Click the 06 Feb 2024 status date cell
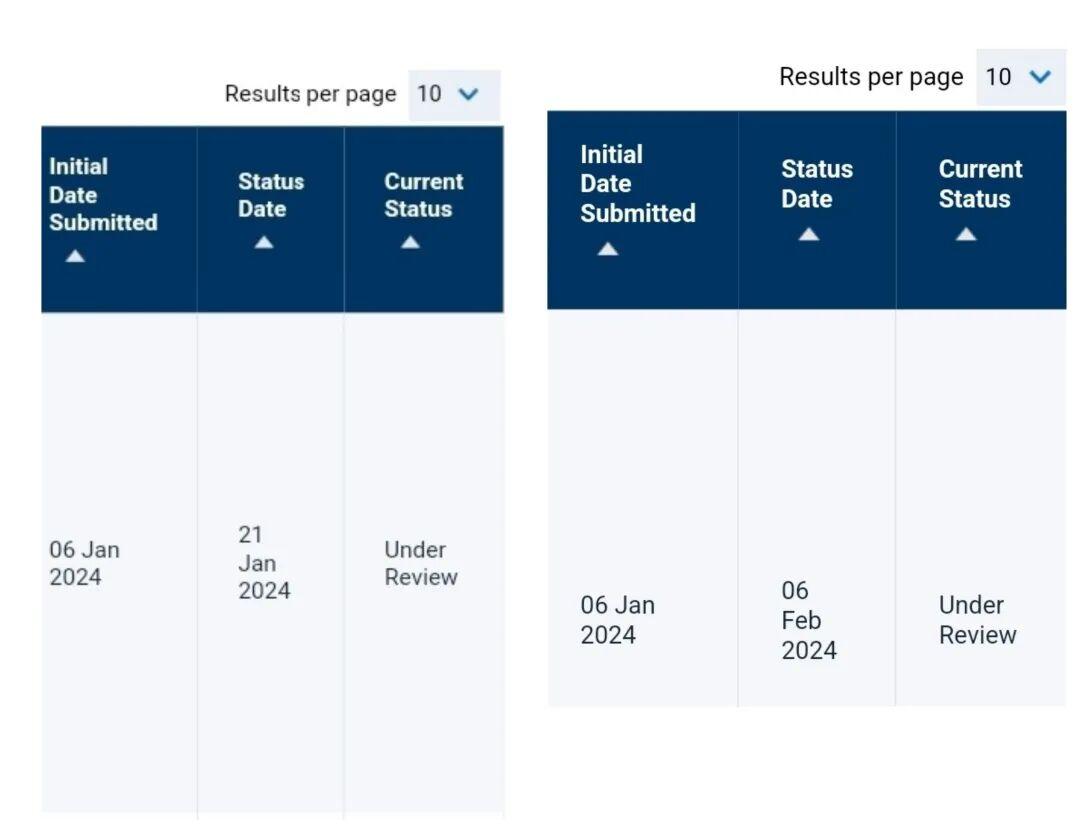This screenshot has height=827, width=1080. (x=809, y=620)
